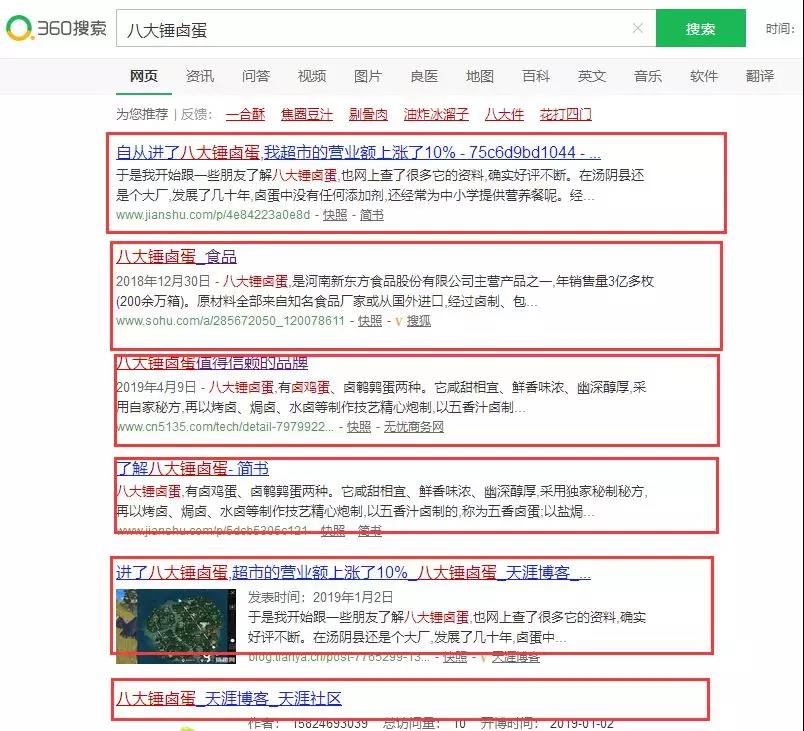Click the URL www.sohu.com/a/285672050_120078611
The width and height of the screenshot is (804, 731).
[x=230, y=321]
